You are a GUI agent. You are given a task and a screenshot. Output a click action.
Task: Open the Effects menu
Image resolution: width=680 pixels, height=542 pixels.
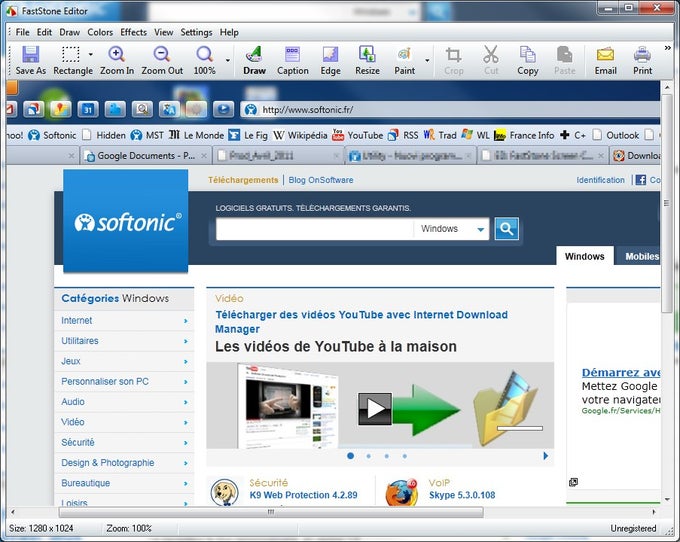click(x=134, y=32)
